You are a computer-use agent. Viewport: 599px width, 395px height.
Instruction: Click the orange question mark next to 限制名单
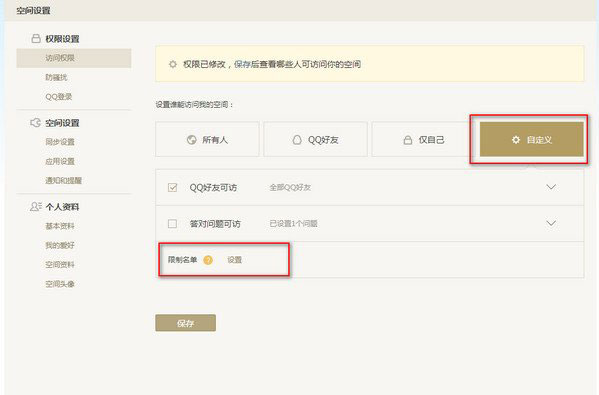[x=208, y=260]
